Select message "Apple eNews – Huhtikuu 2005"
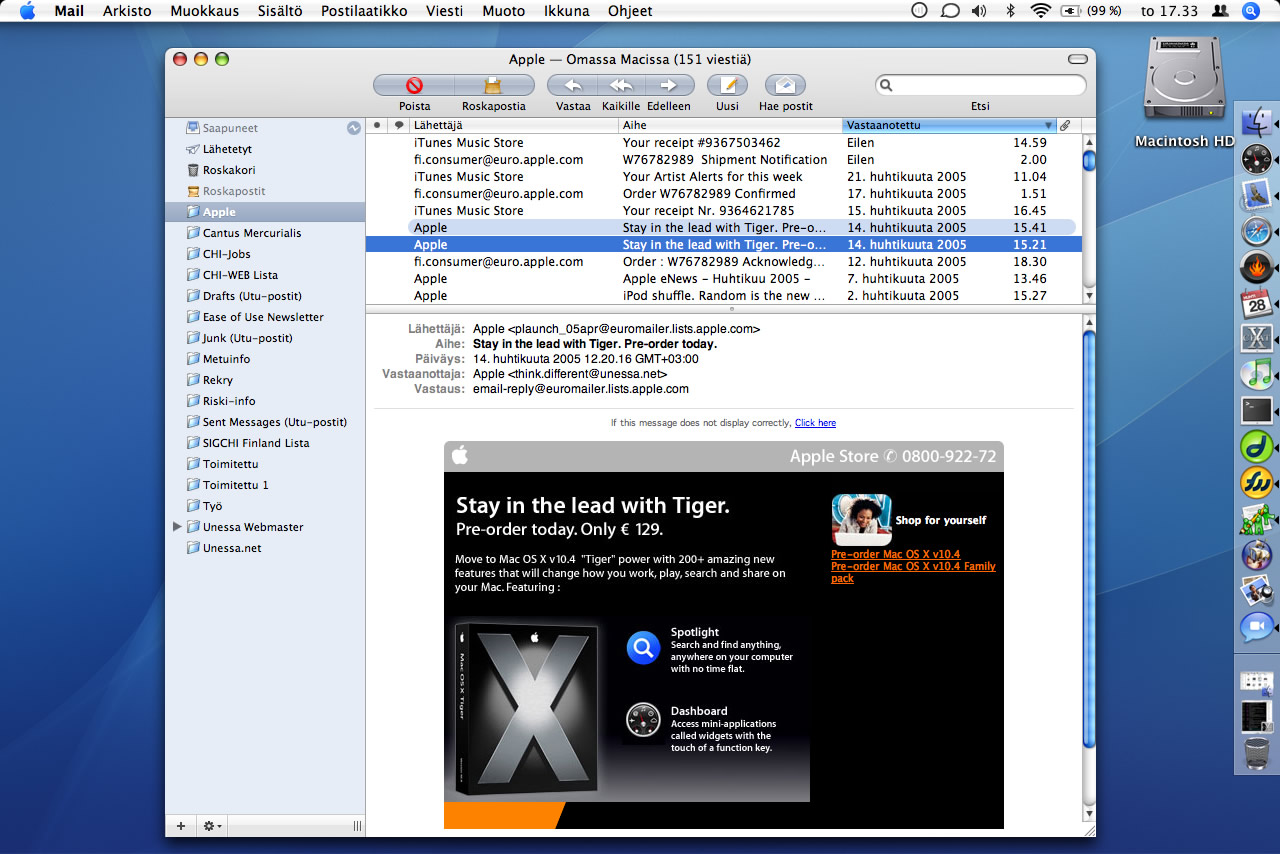 [x=723, y=278]
